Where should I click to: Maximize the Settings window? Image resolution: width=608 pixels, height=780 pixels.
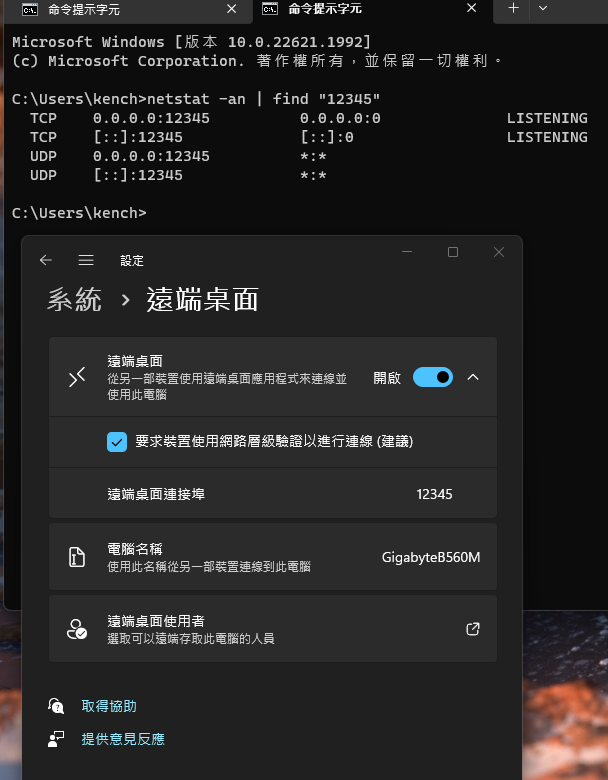coord(453,252)
